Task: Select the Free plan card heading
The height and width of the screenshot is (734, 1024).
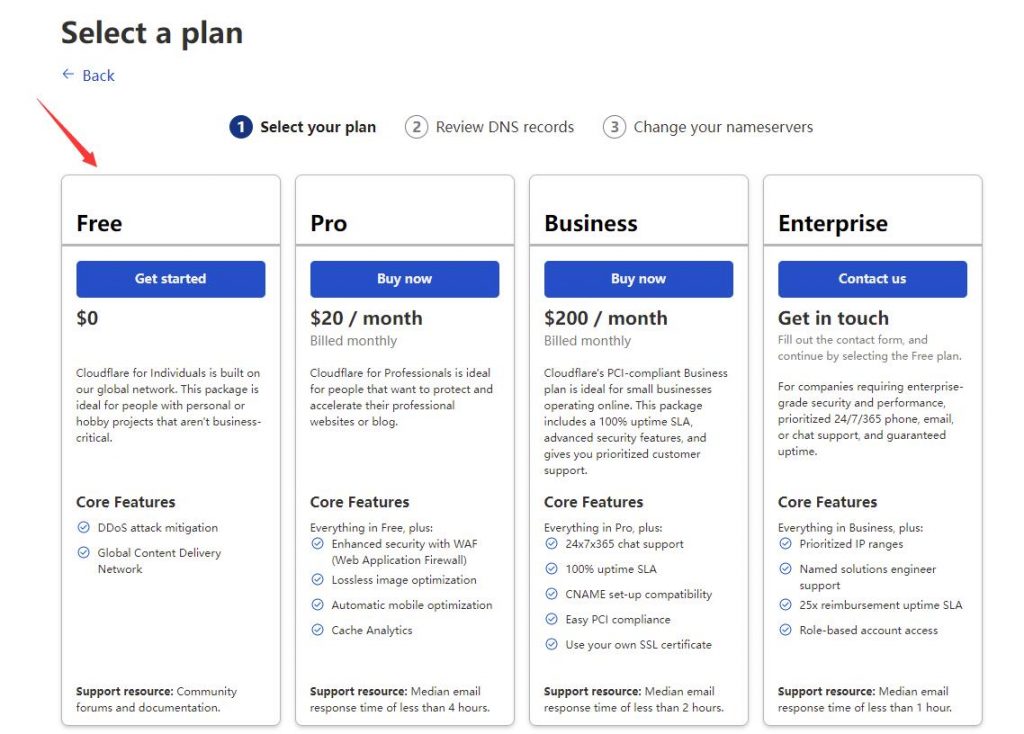Action: click(x=99, y=223)
